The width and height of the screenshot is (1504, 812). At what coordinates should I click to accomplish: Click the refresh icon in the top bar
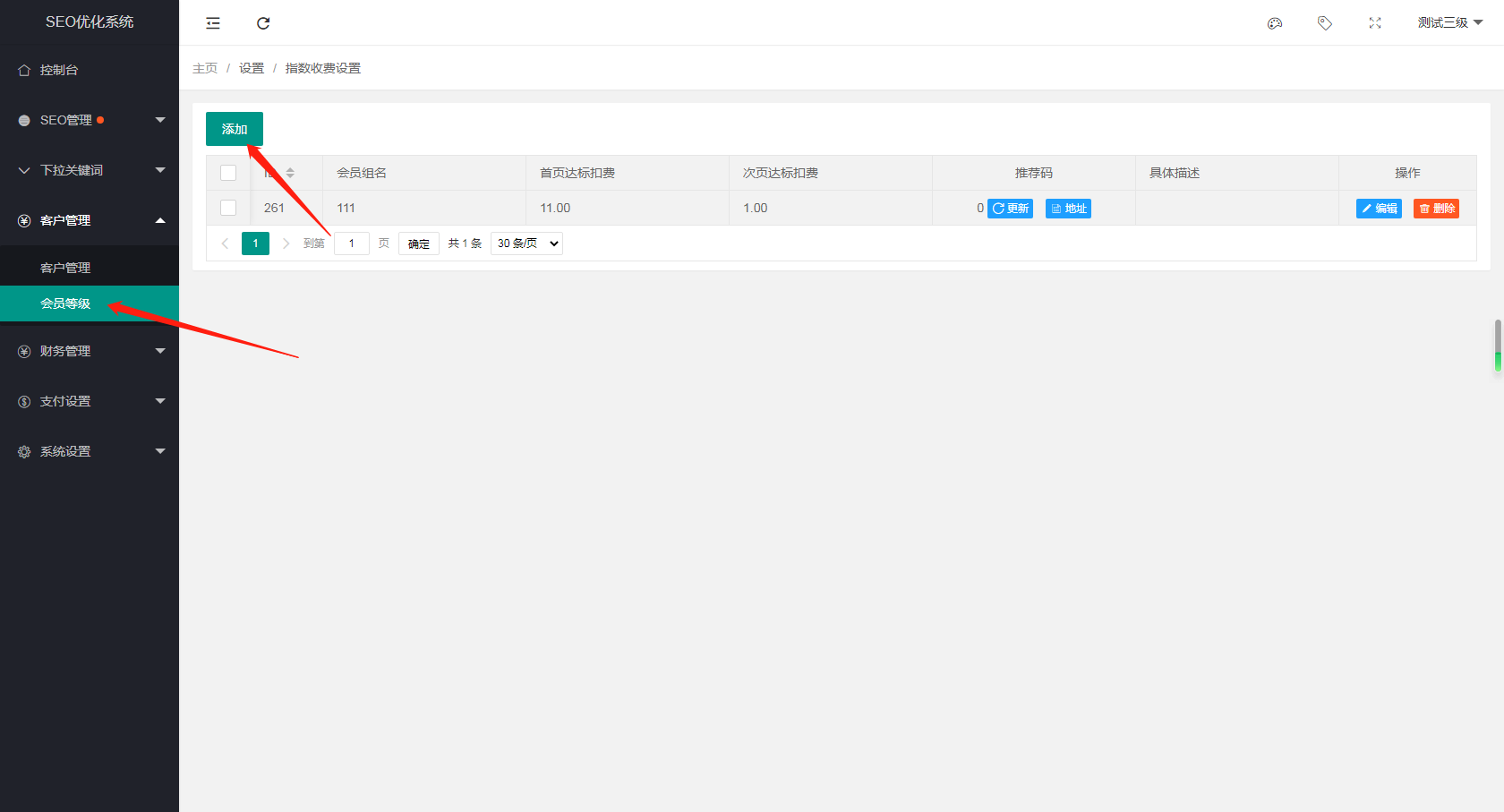[263, 23]
